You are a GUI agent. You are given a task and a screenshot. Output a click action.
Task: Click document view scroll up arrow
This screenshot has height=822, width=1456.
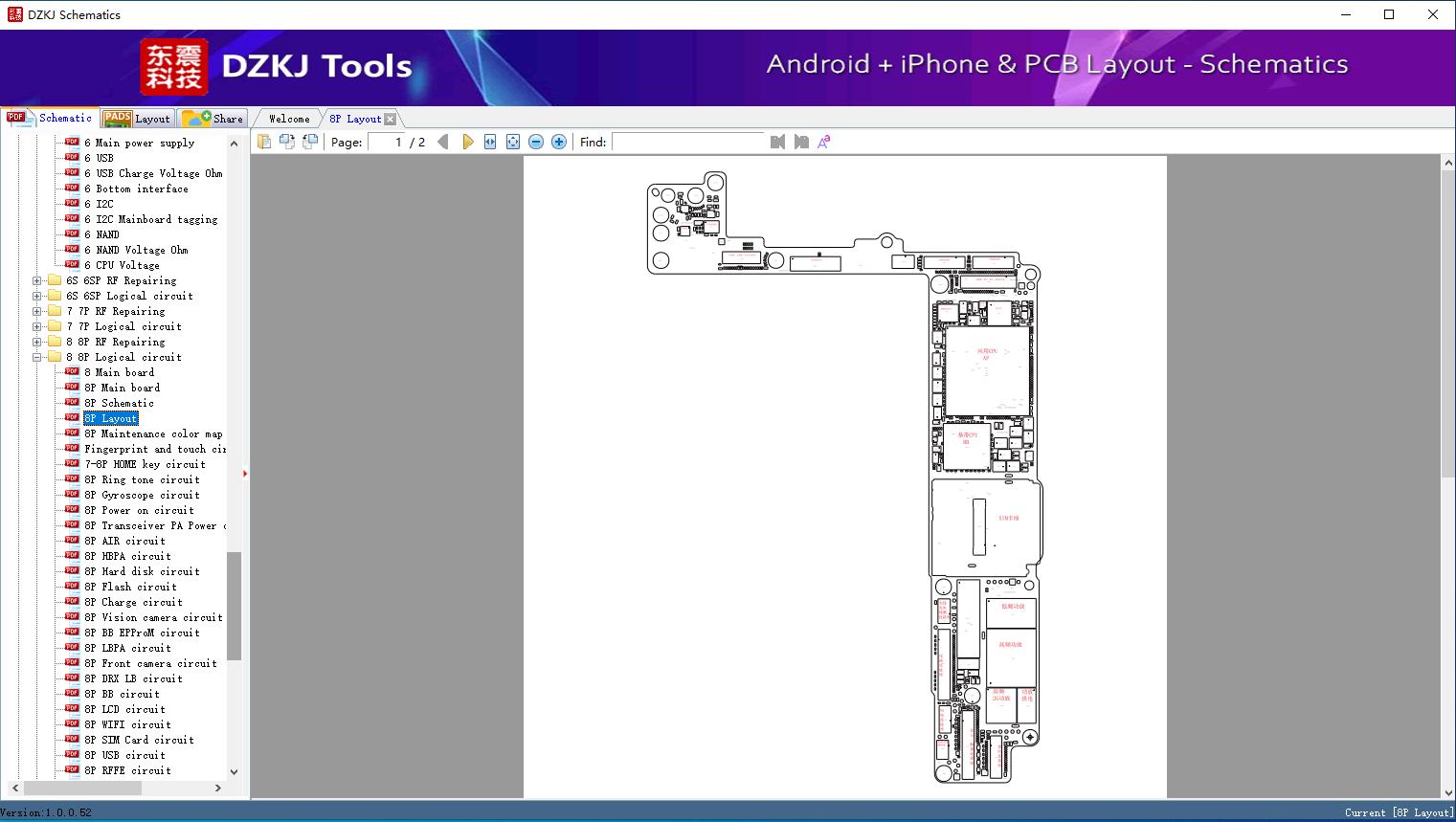pos(1448,164)
